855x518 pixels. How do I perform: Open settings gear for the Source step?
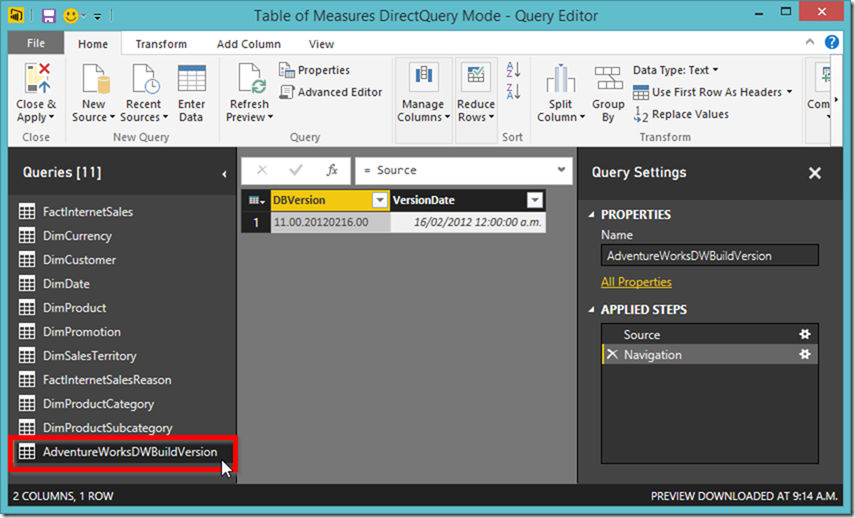click(x=805, y=334)
